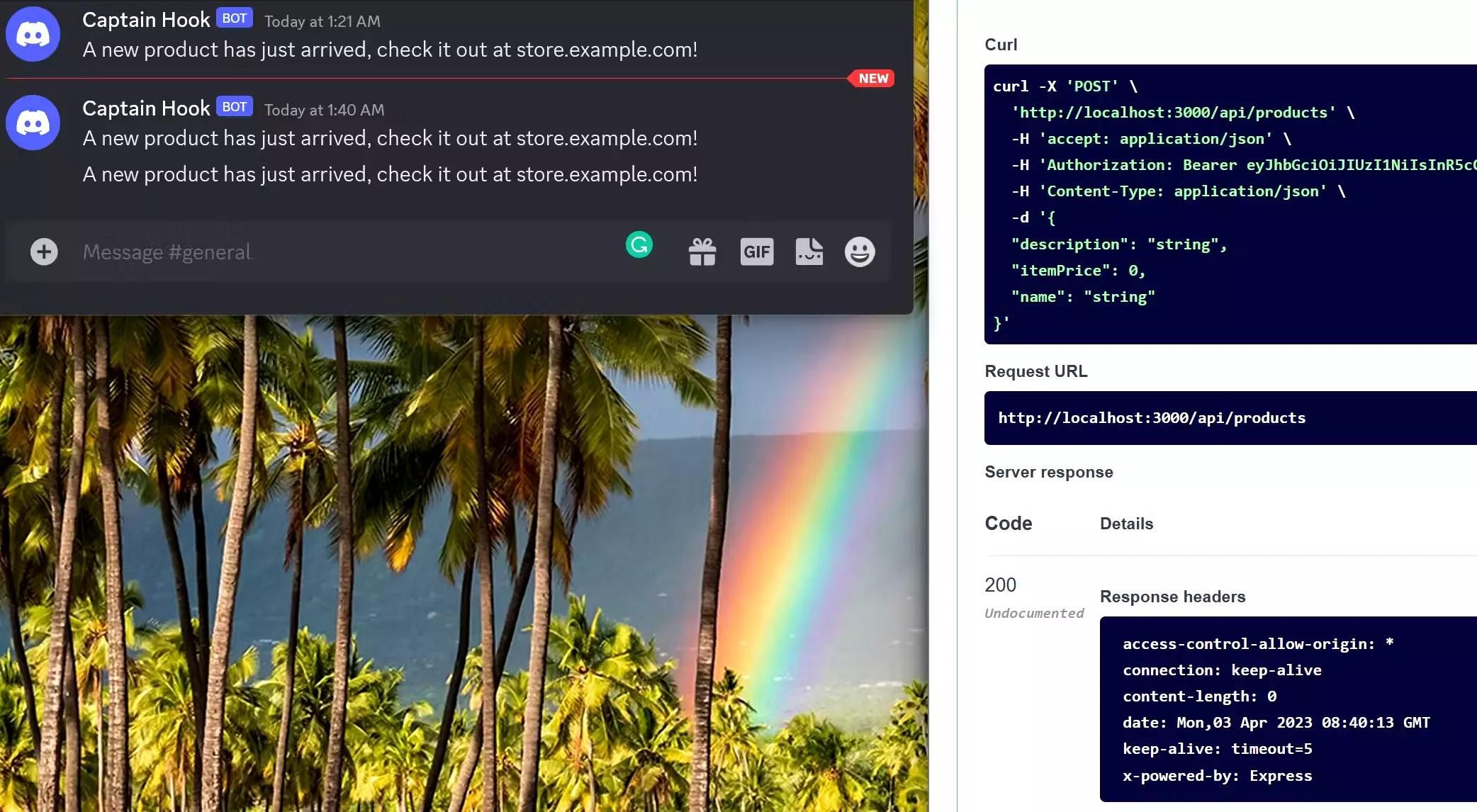
Task: Click the 200 response code
Action: (999, 585)
